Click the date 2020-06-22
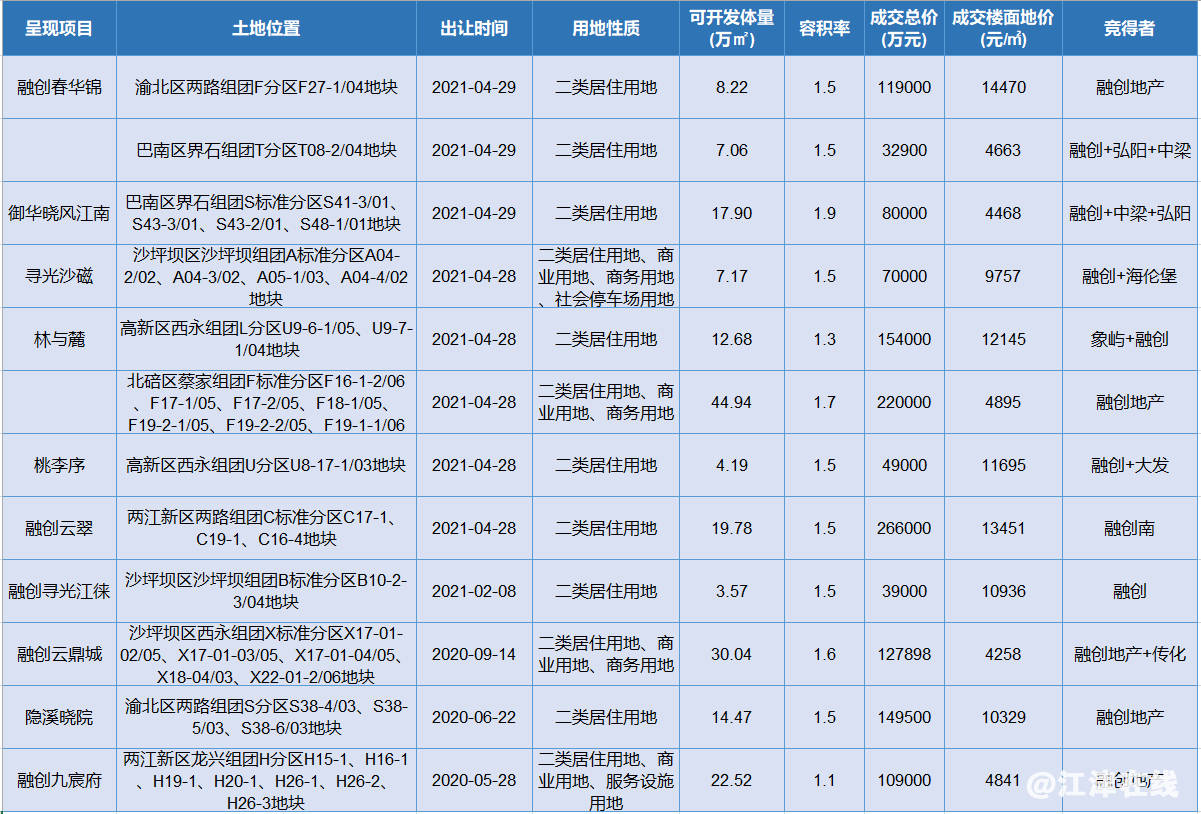This screenshot has height=814, width=1201. pyautogui.click(x=474, y=717)
